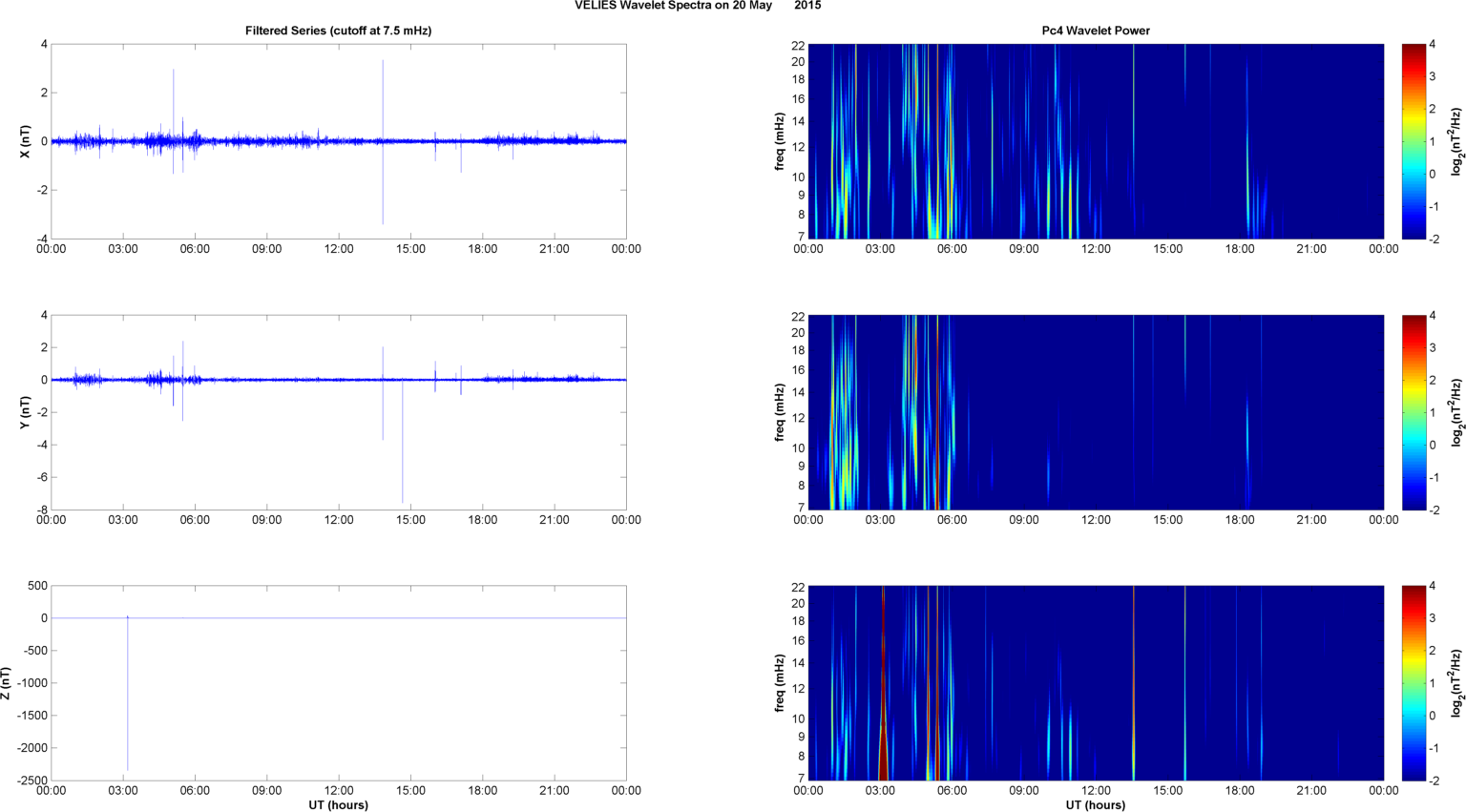Click the VELIES Wavelet Spectra figure title
The height and width of the screenshot is (812, 1466).
(697, 6)
